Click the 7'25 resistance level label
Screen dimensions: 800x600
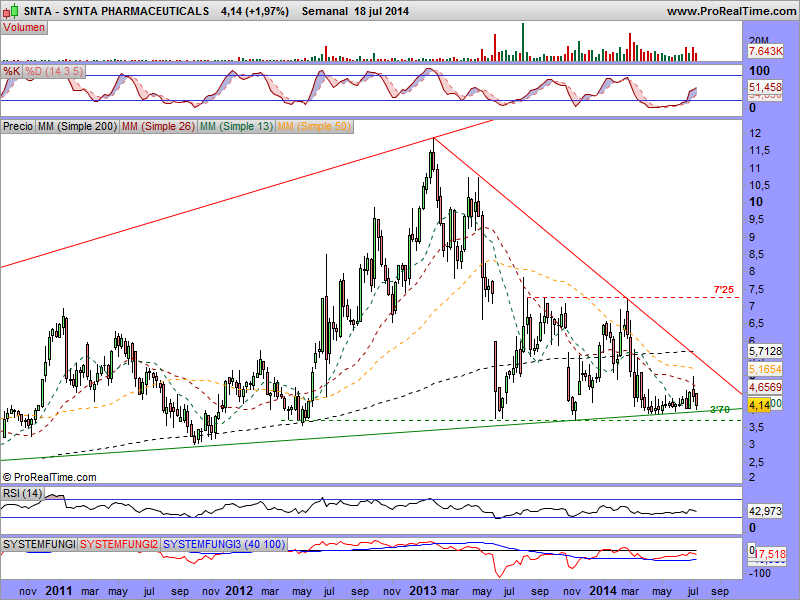click(723, 290)
